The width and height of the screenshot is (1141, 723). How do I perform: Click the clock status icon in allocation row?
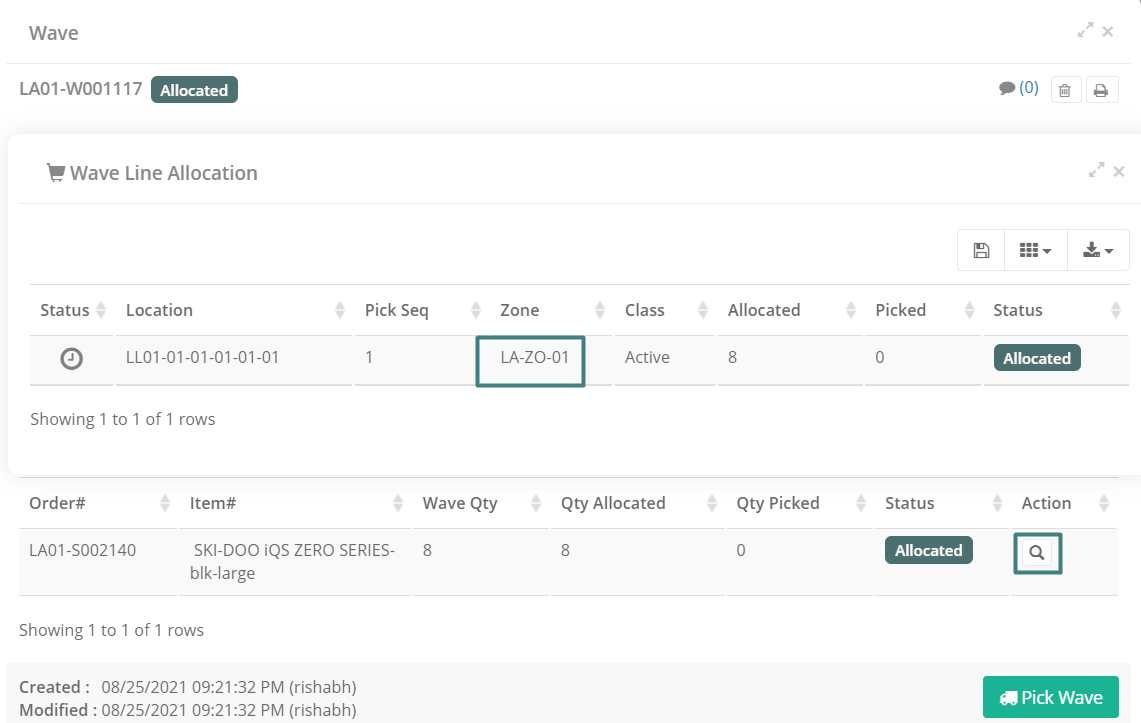pyautogui.click(x=71, y=359)
